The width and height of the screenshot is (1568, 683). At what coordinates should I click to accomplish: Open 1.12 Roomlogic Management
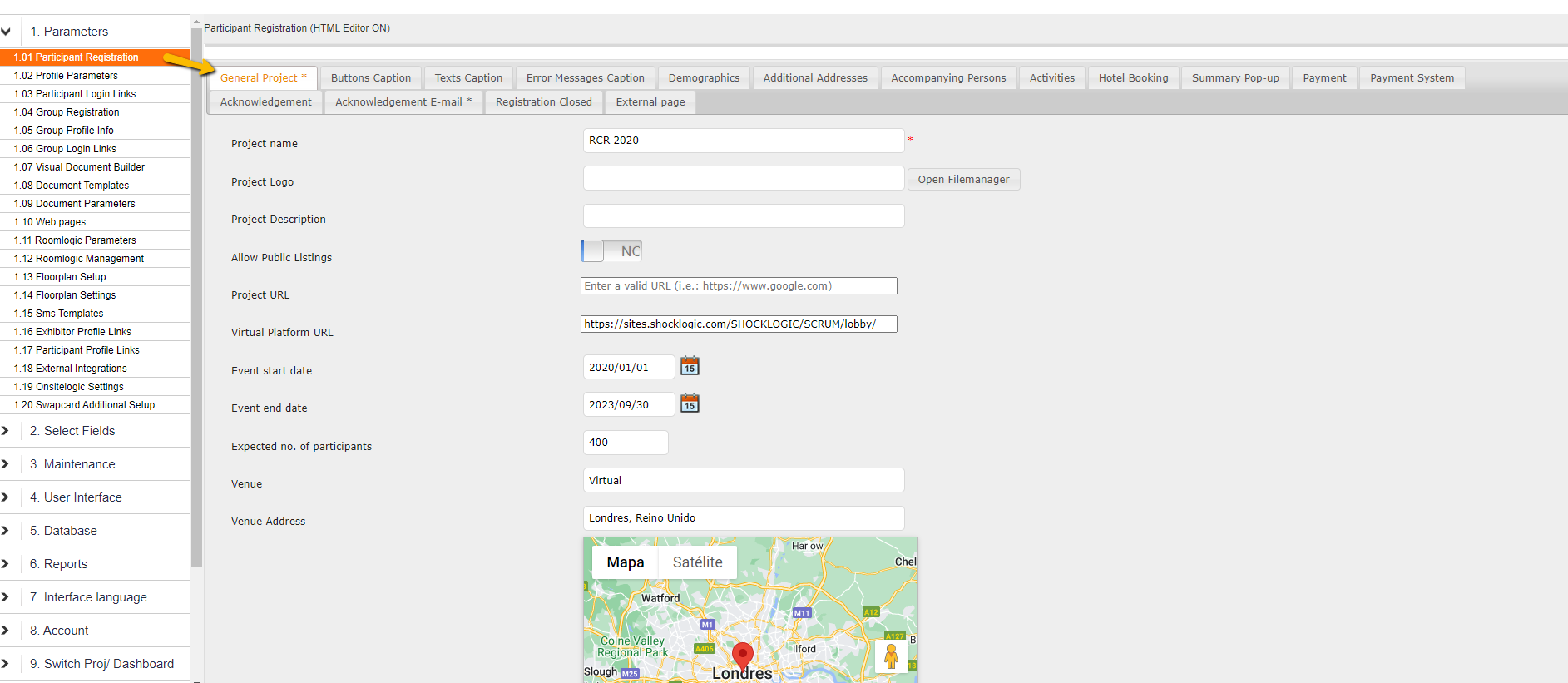[95, 259]
